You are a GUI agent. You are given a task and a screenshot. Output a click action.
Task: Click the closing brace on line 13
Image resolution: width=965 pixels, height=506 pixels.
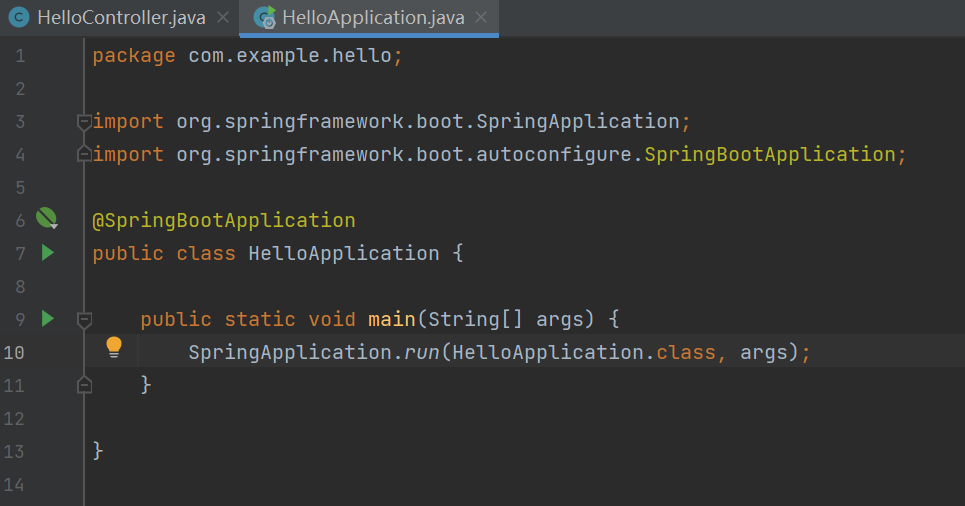coord(98,451)
